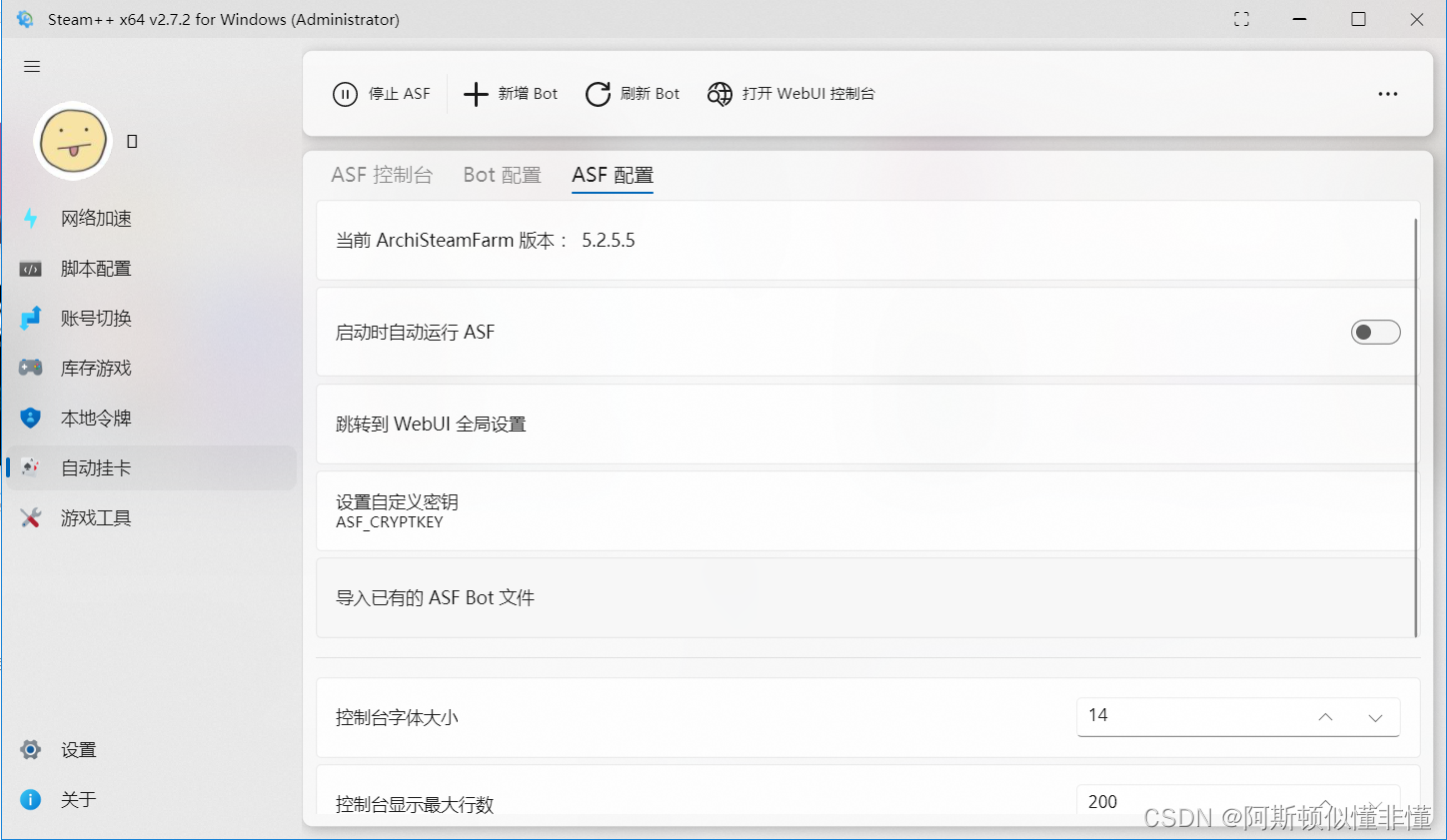This screenshot has height=840, width=1447.
Task: Click 新增 Bot button
Action: [511, 94]
